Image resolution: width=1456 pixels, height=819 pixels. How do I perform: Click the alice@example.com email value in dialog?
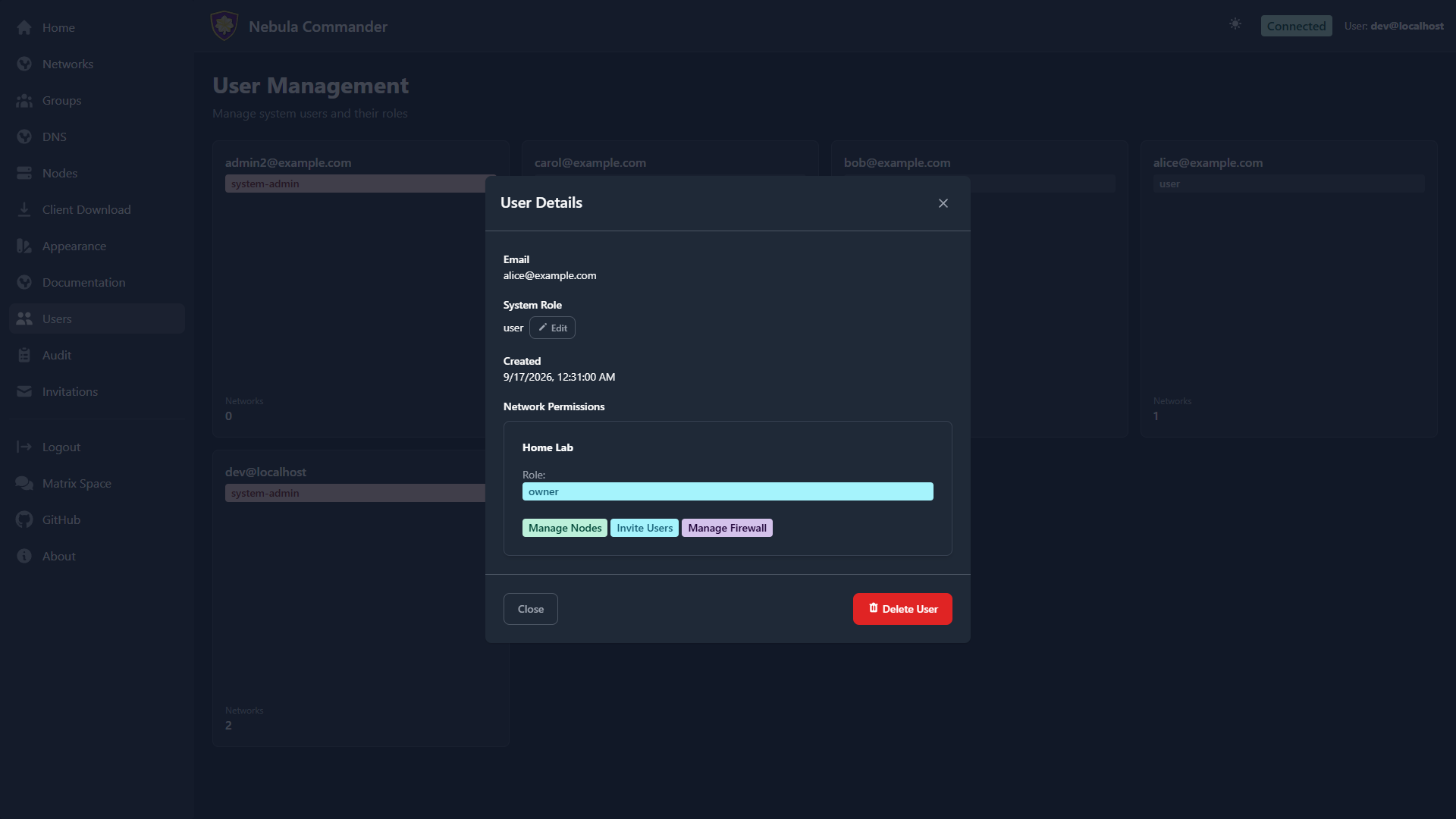coord(550,275)
